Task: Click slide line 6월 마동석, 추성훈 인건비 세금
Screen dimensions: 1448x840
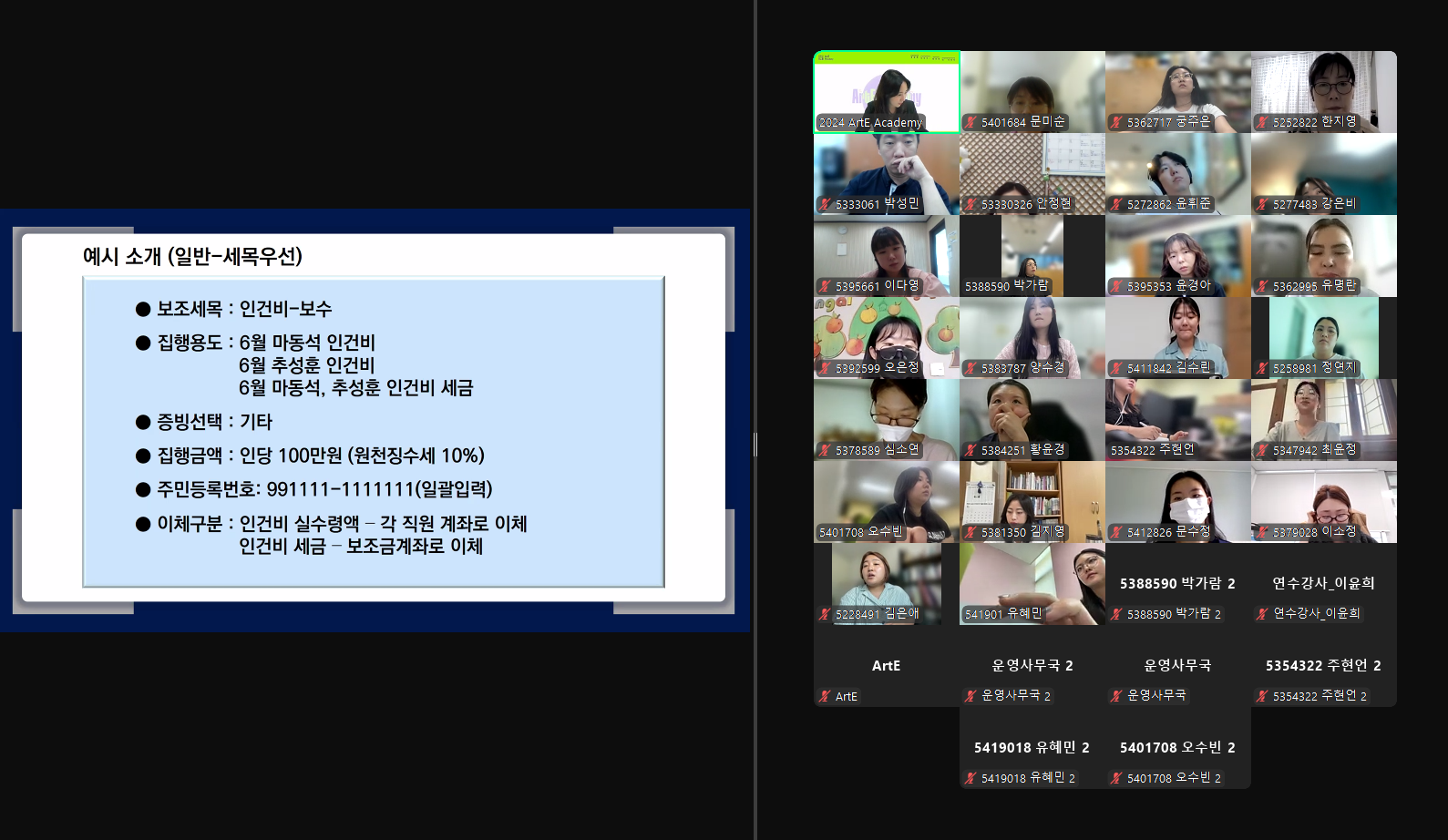Action: tap(356, 388)
